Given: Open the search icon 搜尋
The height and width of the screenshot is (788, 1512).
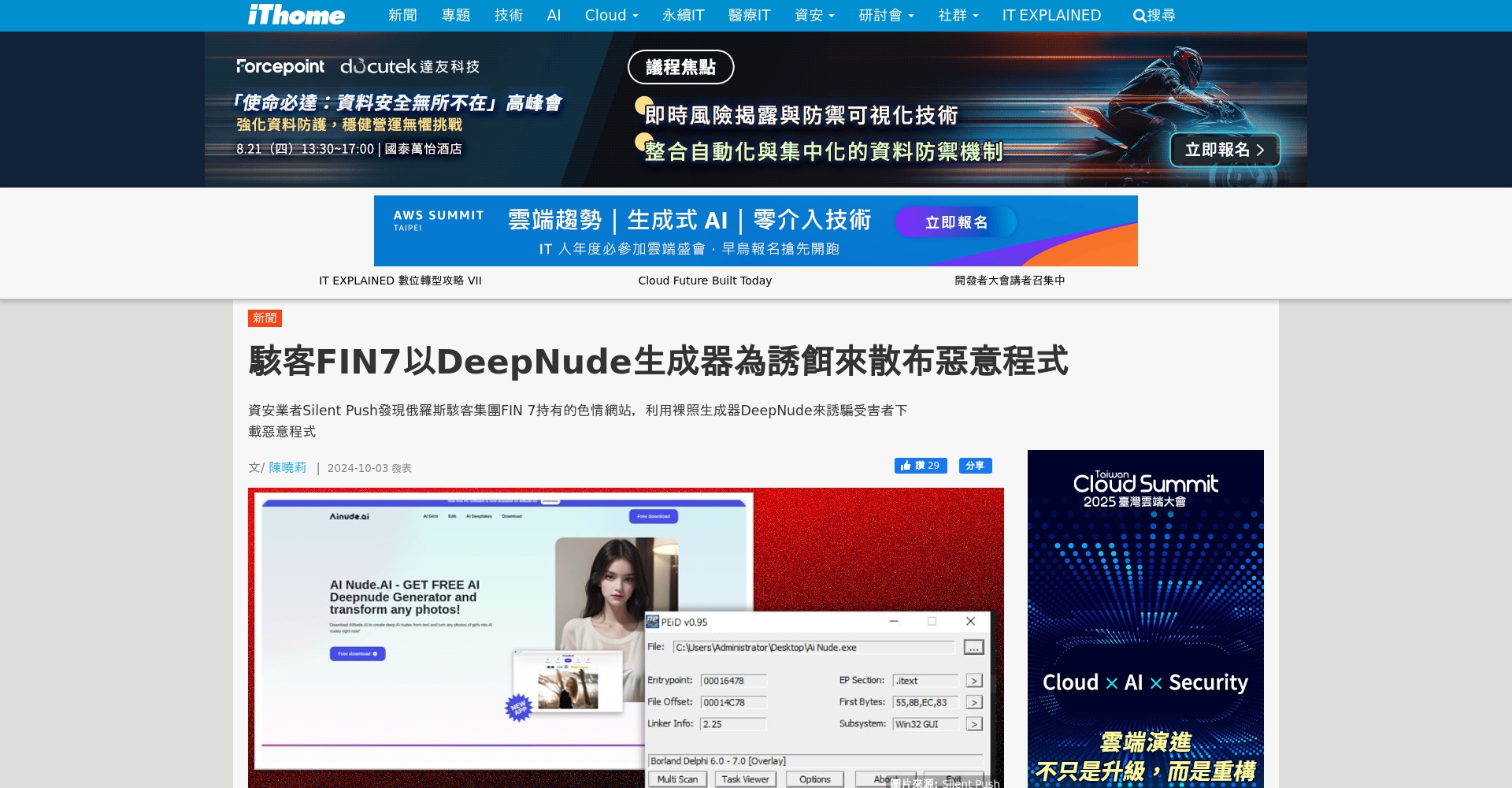Looking at the screenshot, I should tap(1154, 15).
